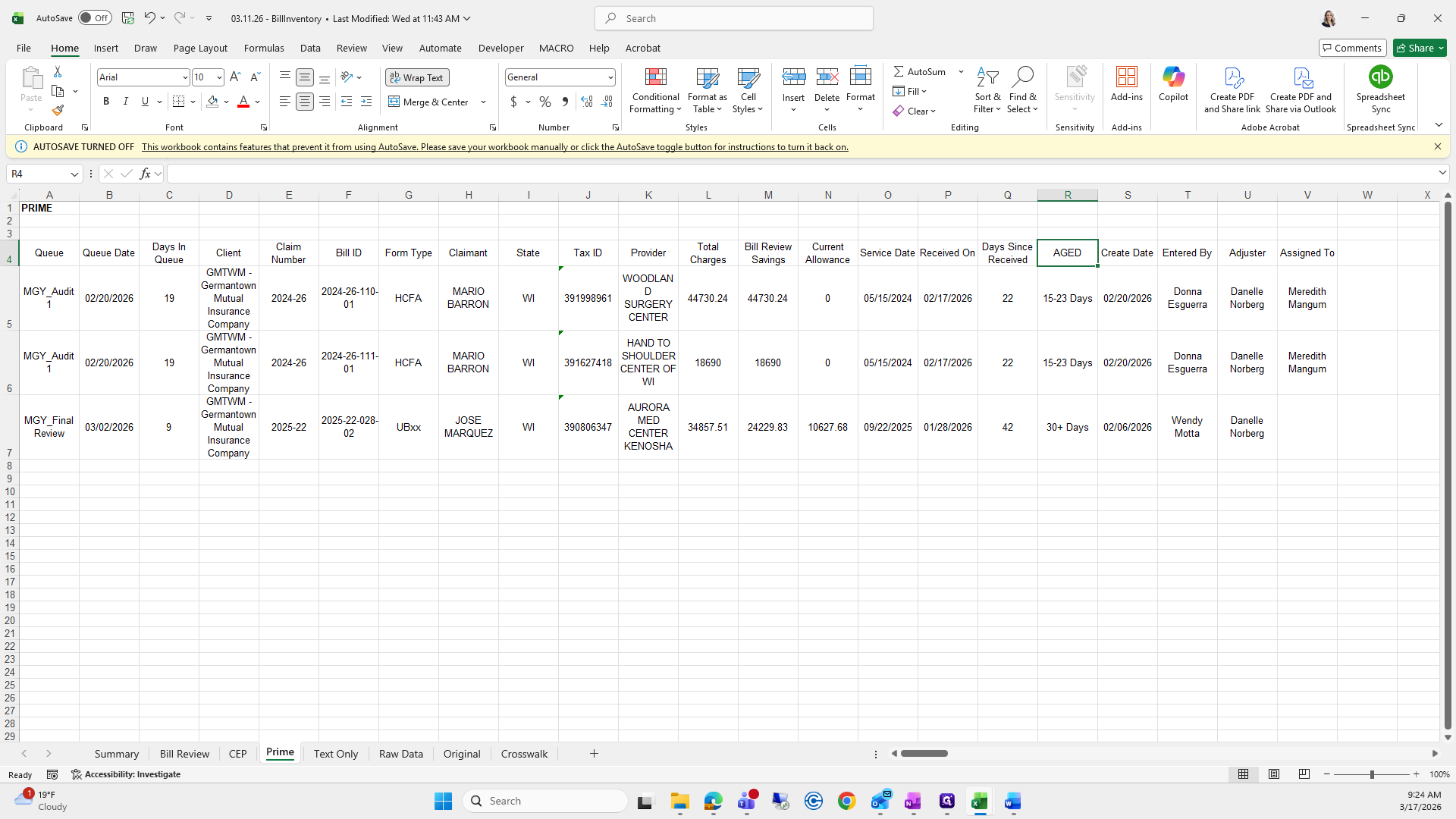Viewport: 1456px width, 819px height.
Task: Click the Comments button
Action: [x=1351, y=48]
